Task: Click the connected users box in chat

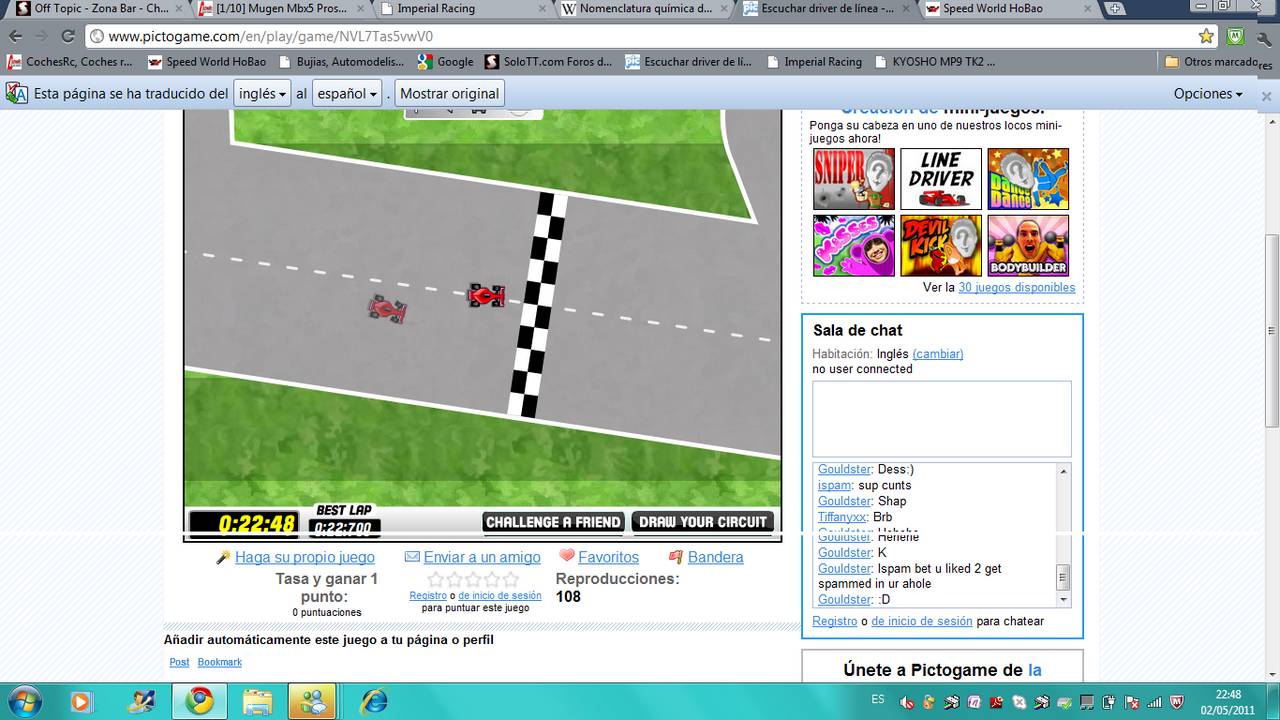Action: pos(941,418)
